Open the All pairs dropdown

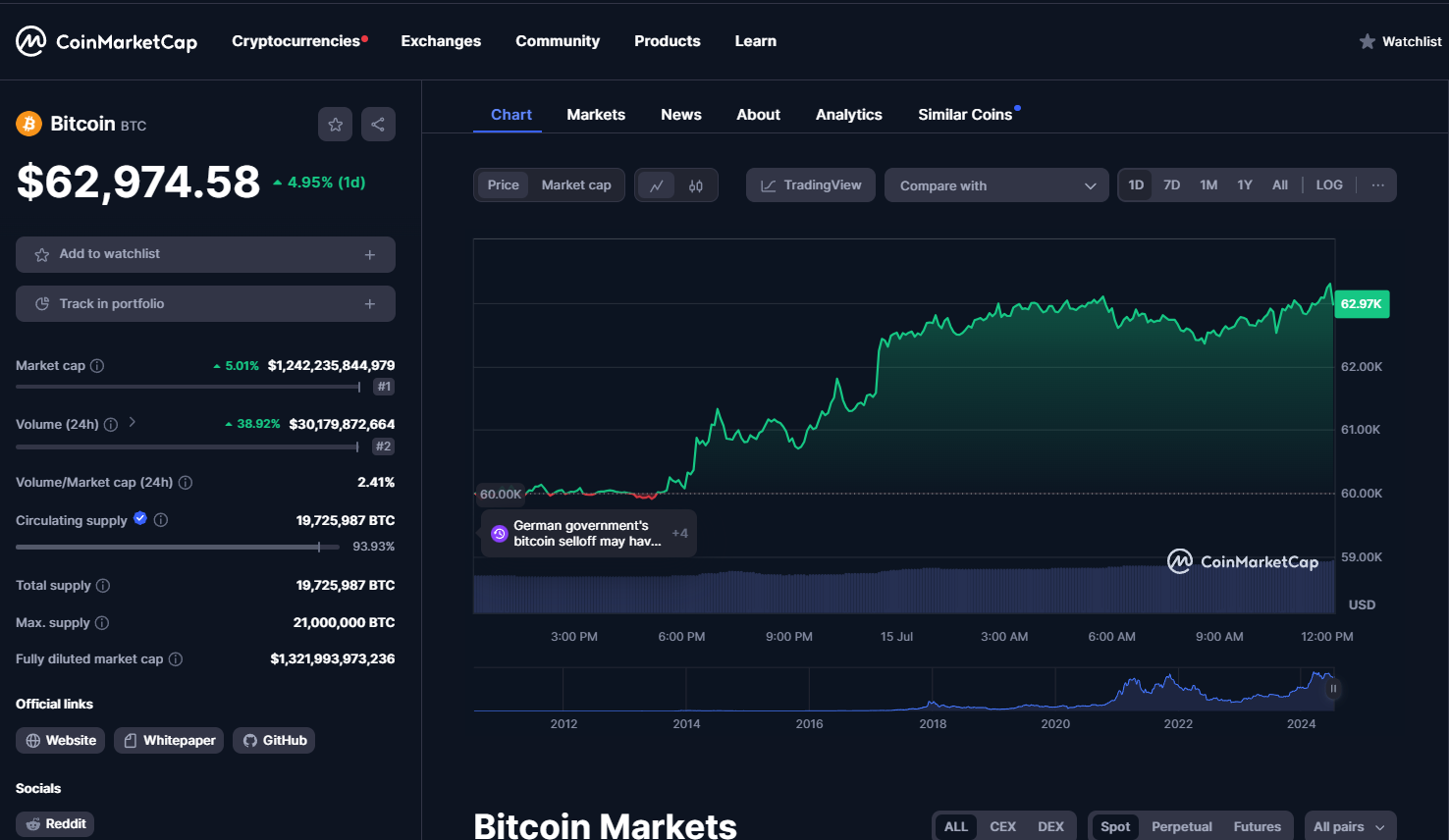pyautogui.click(x=1350, y=827)
